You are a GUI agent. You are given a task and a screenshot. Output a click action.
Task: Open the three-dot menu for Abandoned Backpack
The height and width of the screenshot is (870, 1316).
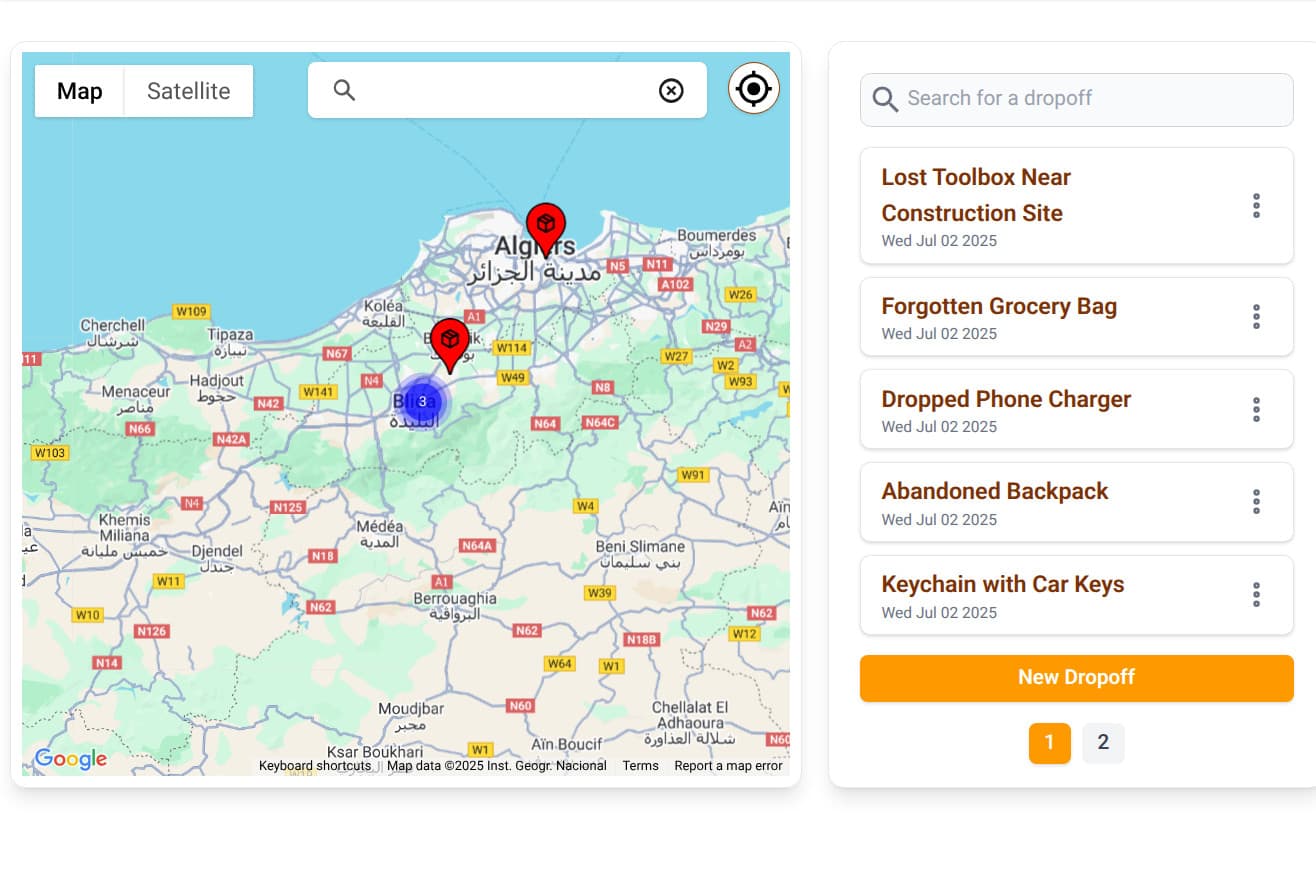1256,502
